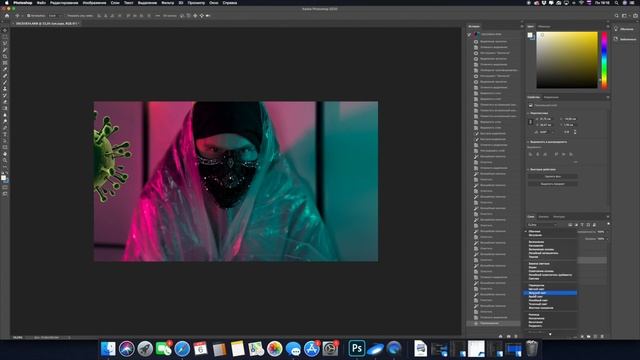The height and width of the screenshot is (360, 640).
Task: Select the Eraser tool
Action: (x=5, y=102)
